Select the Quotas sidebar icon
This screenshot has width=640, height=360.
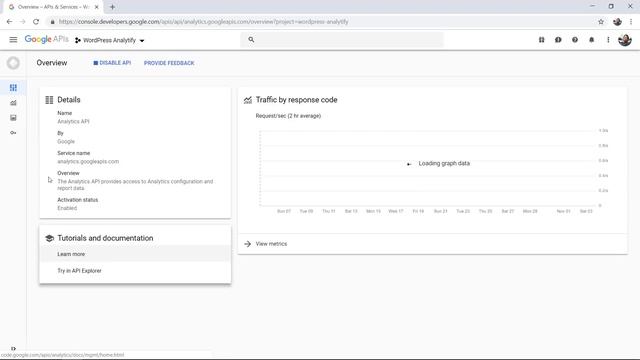click(13, 118)
